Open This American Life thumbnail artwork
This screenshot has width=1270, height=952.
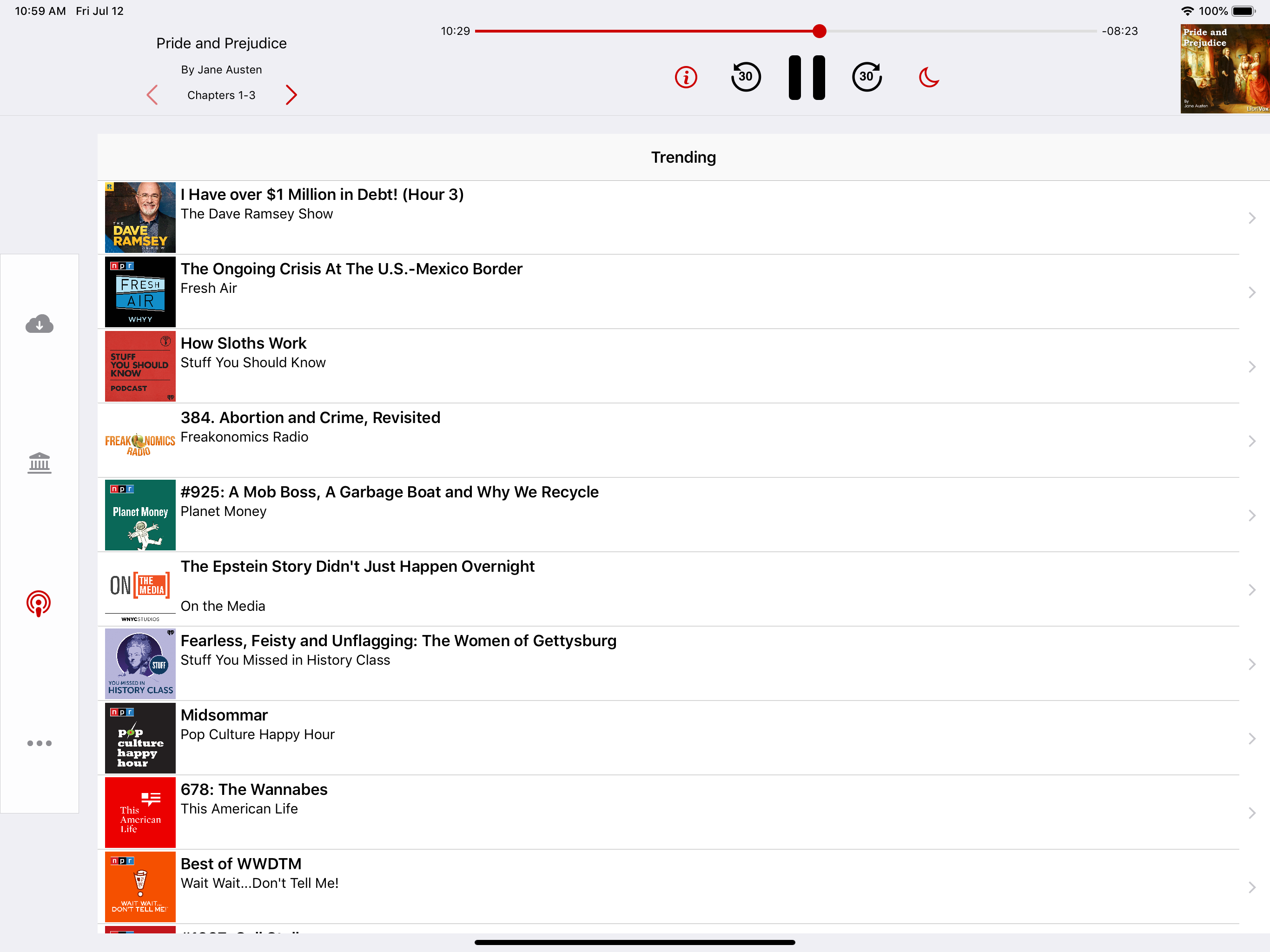(x=140, y=812)
